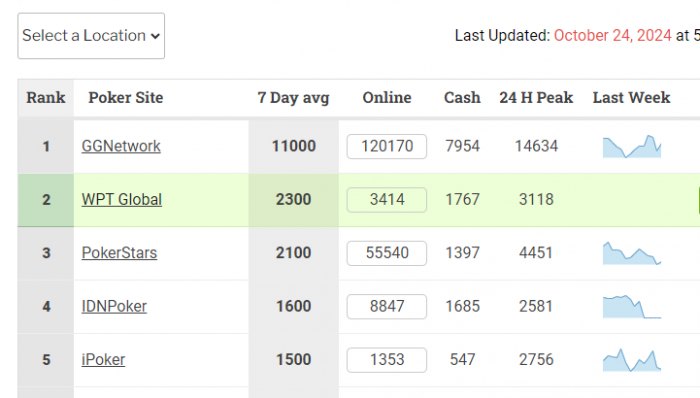Click the PokerStars online count 55540 box
This screenshot has height=398, width=700.
pos(387,253)
